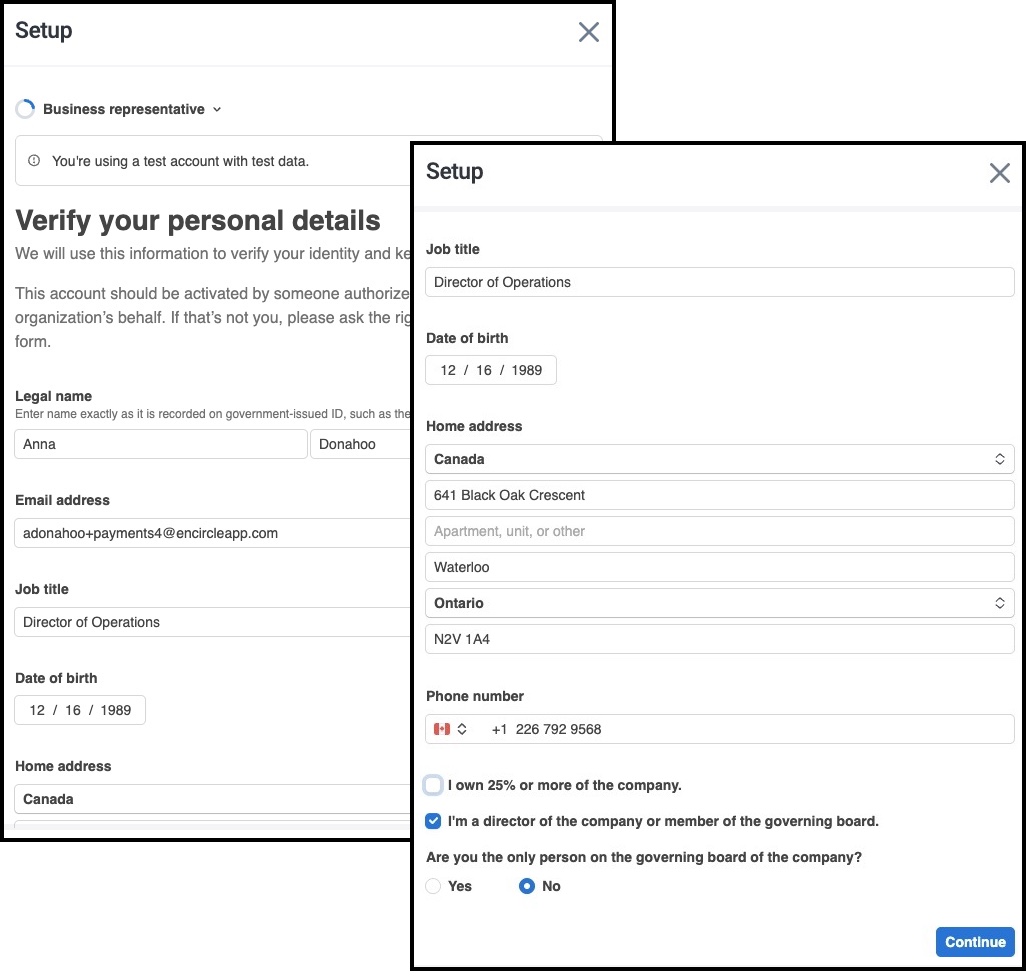Click the first name field containing Anna
1026x976 pixels.
pos(160,444)
